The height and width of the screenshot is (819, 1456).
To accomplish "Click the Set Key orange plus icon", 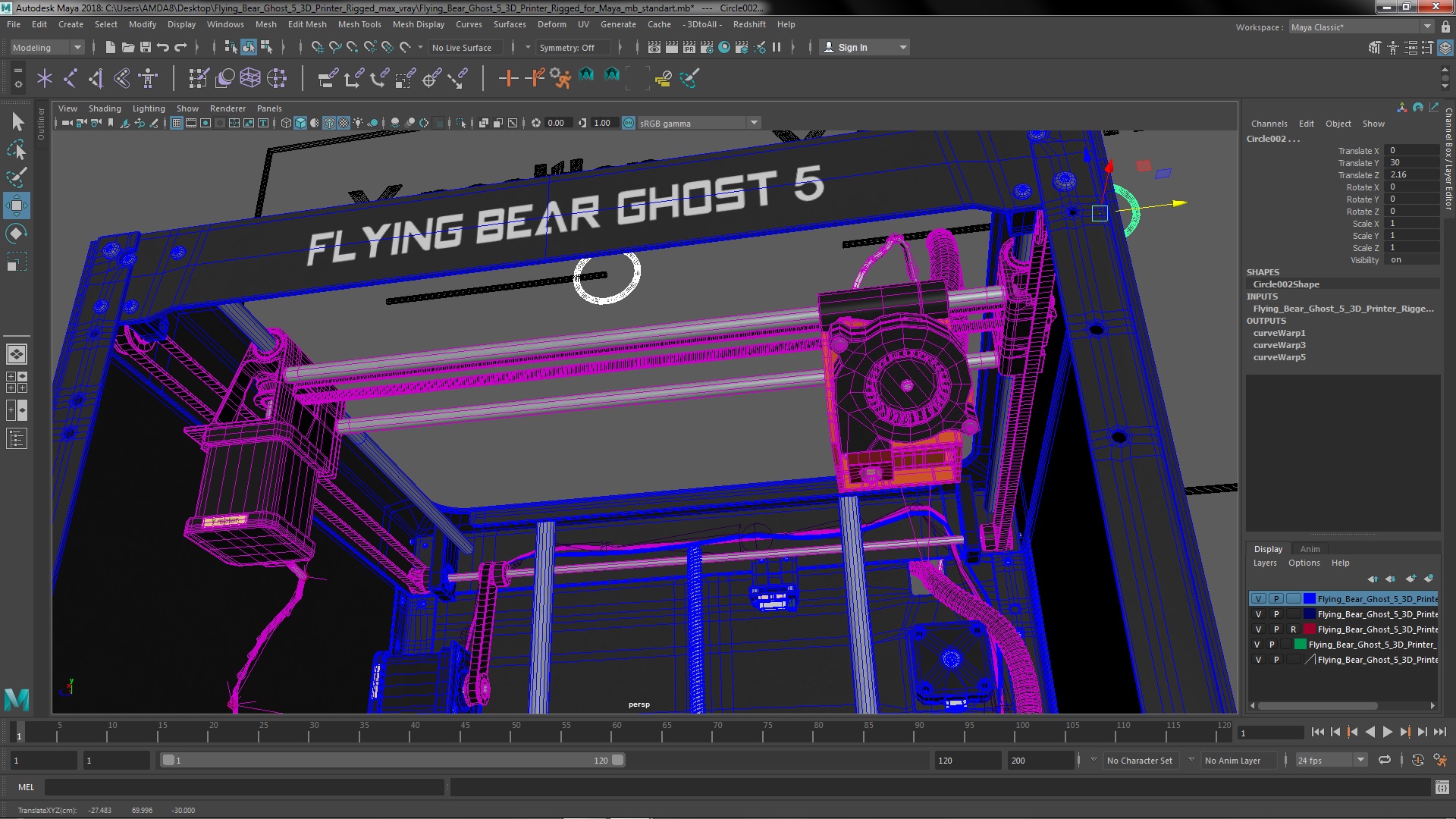I will (508, 78).
